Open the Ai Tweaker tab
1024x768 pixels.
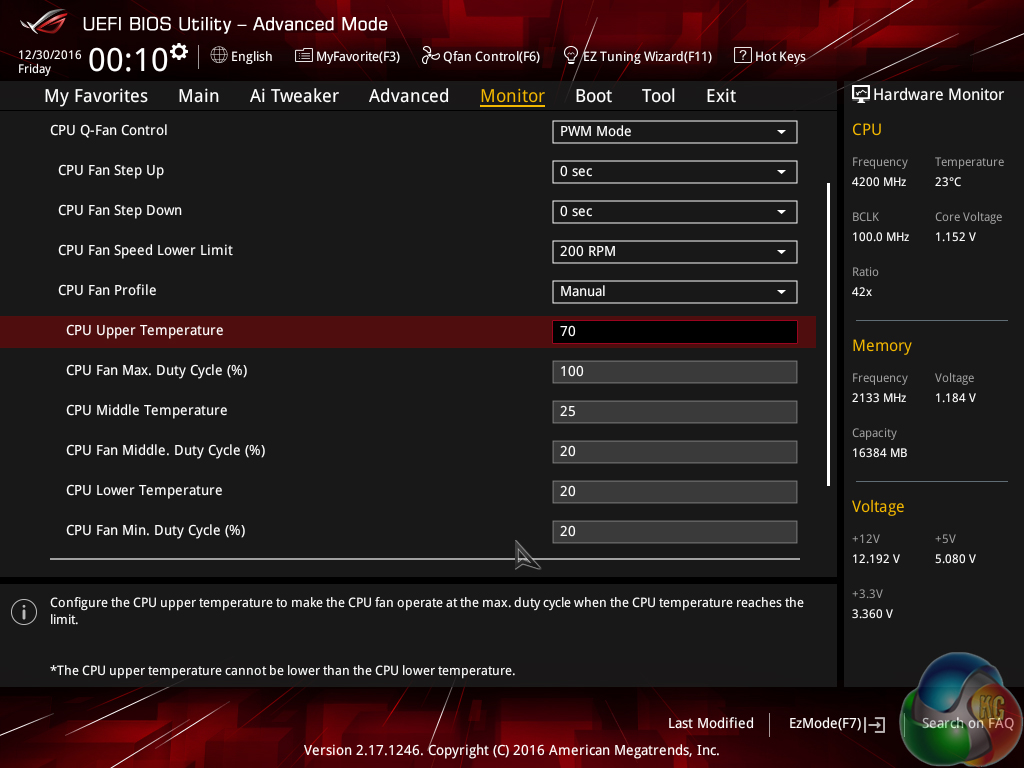(x=294, y=96)
